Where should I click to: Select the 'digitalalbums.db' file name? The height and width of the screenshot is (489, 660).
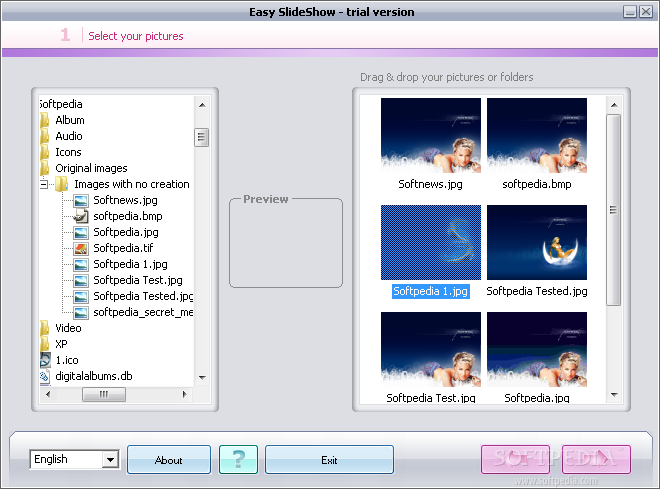(x=94, y=376)
